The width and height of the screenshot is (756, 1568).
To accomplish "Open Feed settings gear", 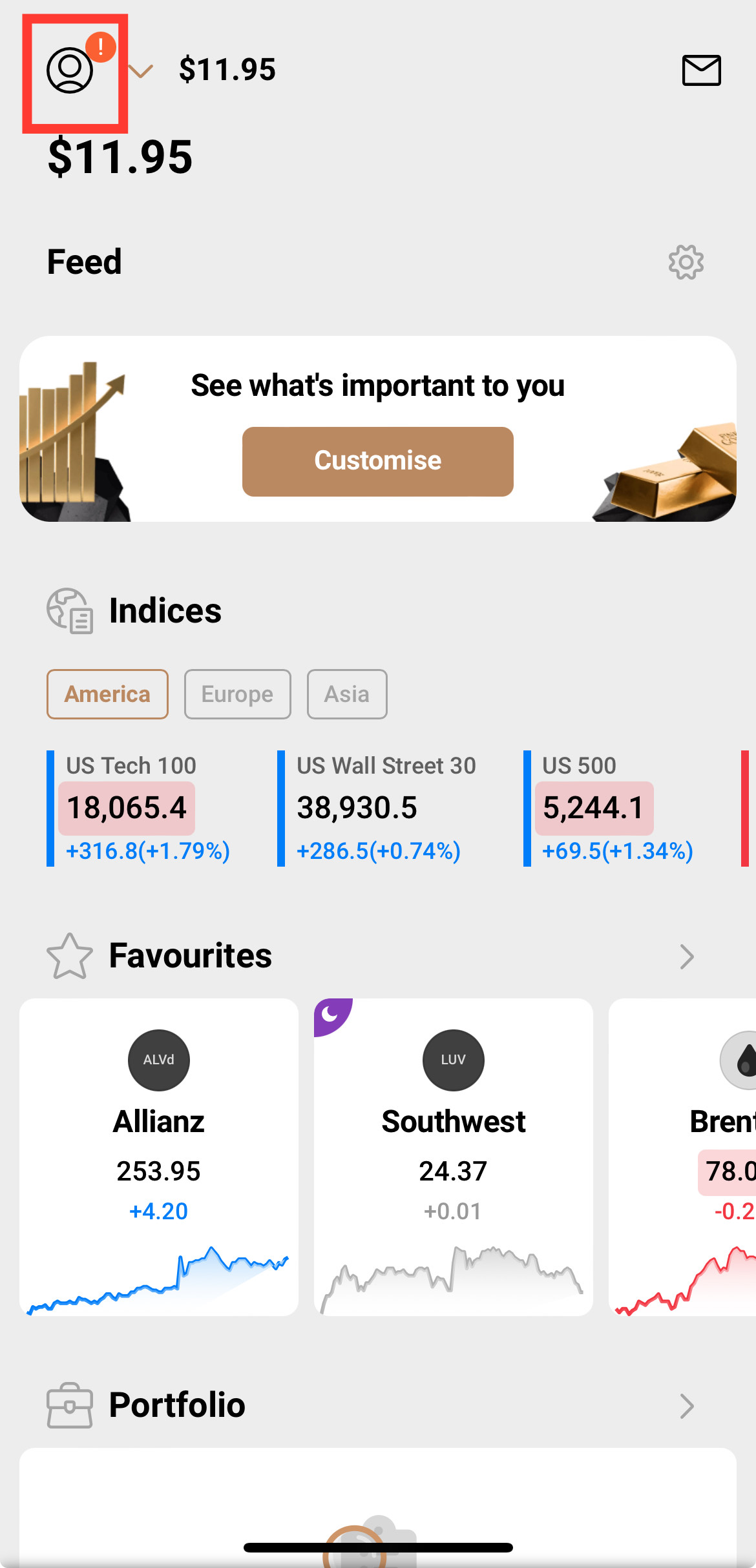I will (x=686, y=262).
